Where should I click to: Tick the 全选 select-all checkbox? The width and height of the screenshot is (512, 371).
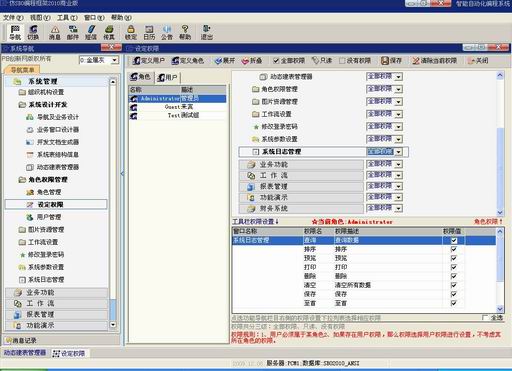(485, 318)
